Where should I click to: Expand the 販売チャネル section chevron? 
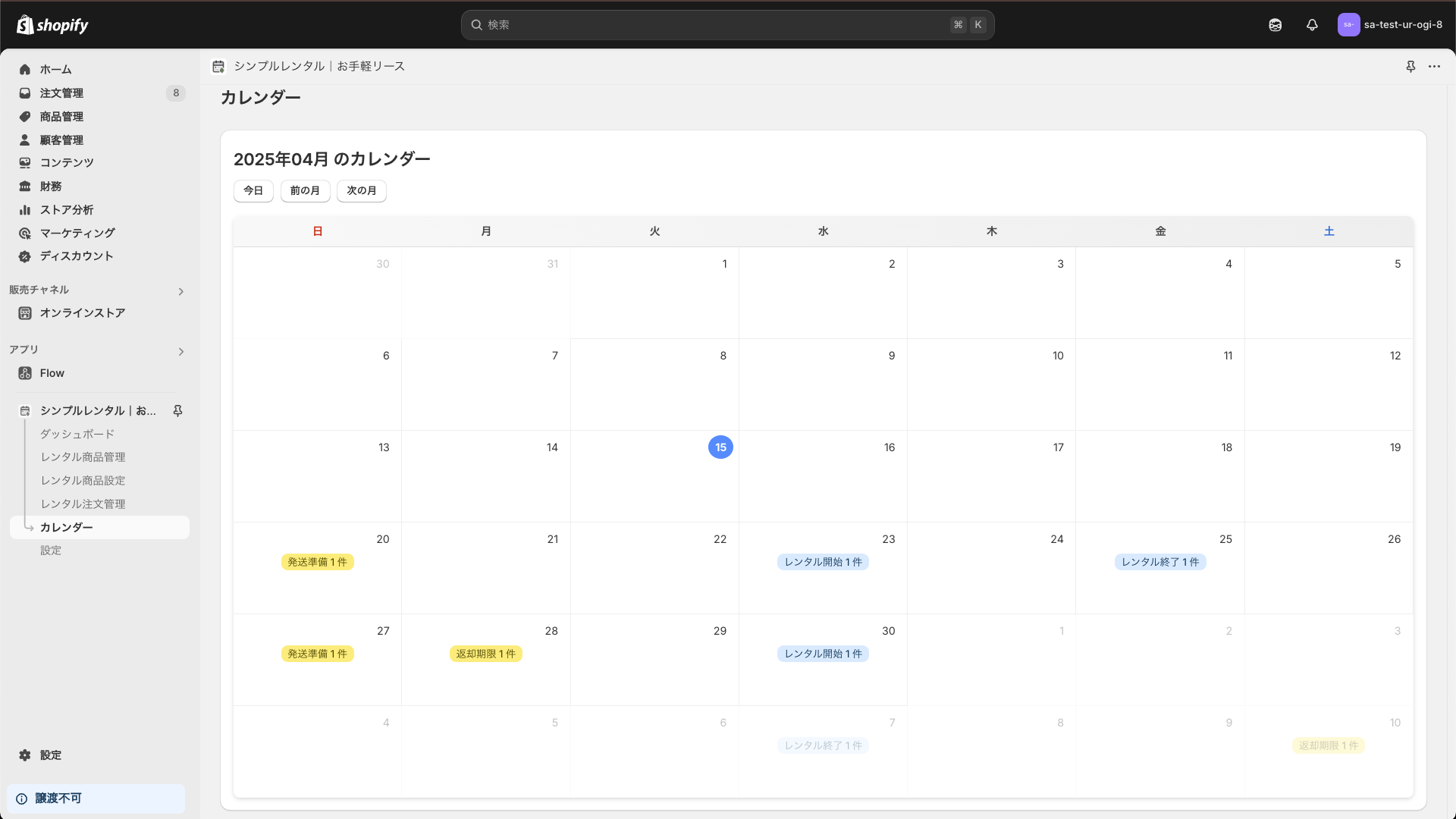click(x=180, y=291)
